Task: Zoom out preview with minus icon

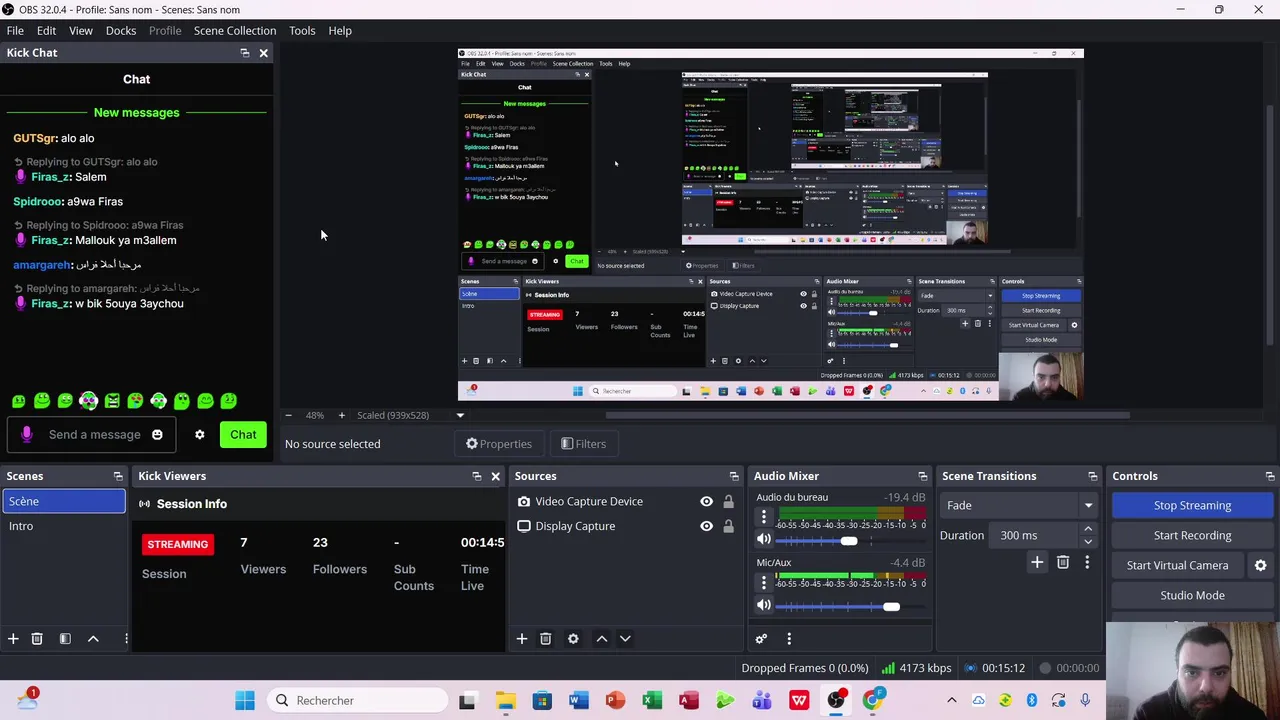Action: [289, 415]
